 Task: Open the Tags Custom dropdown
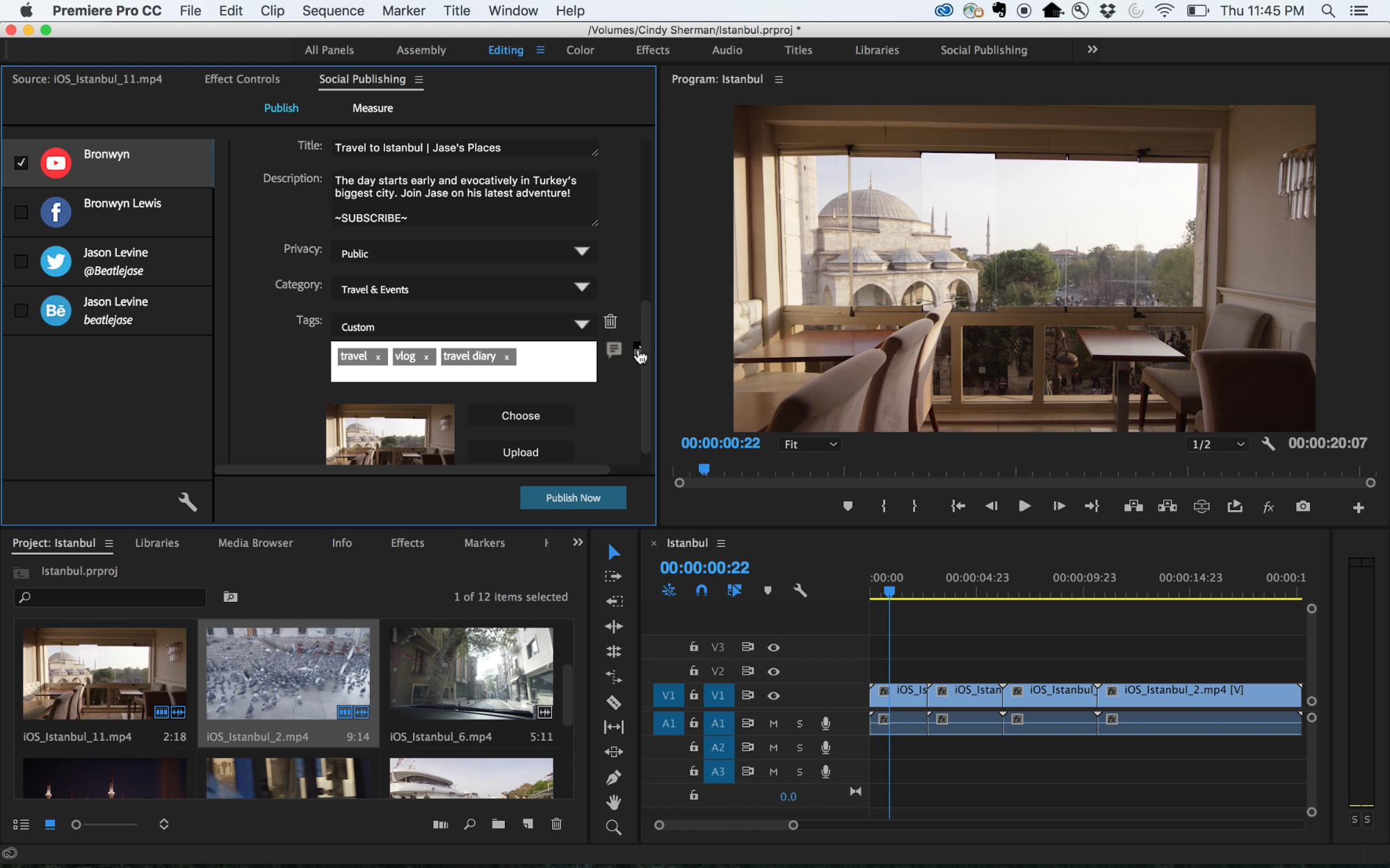click(x=464, y=326)
